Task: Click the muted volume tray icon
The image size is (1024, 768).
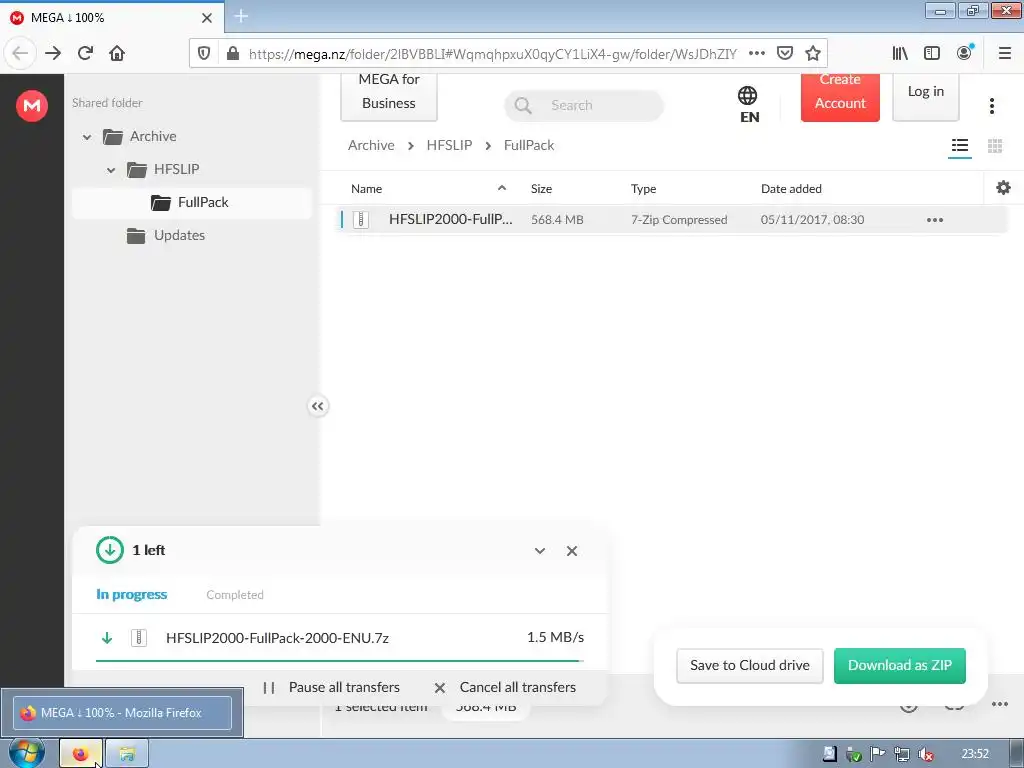Action: point(926,754)
